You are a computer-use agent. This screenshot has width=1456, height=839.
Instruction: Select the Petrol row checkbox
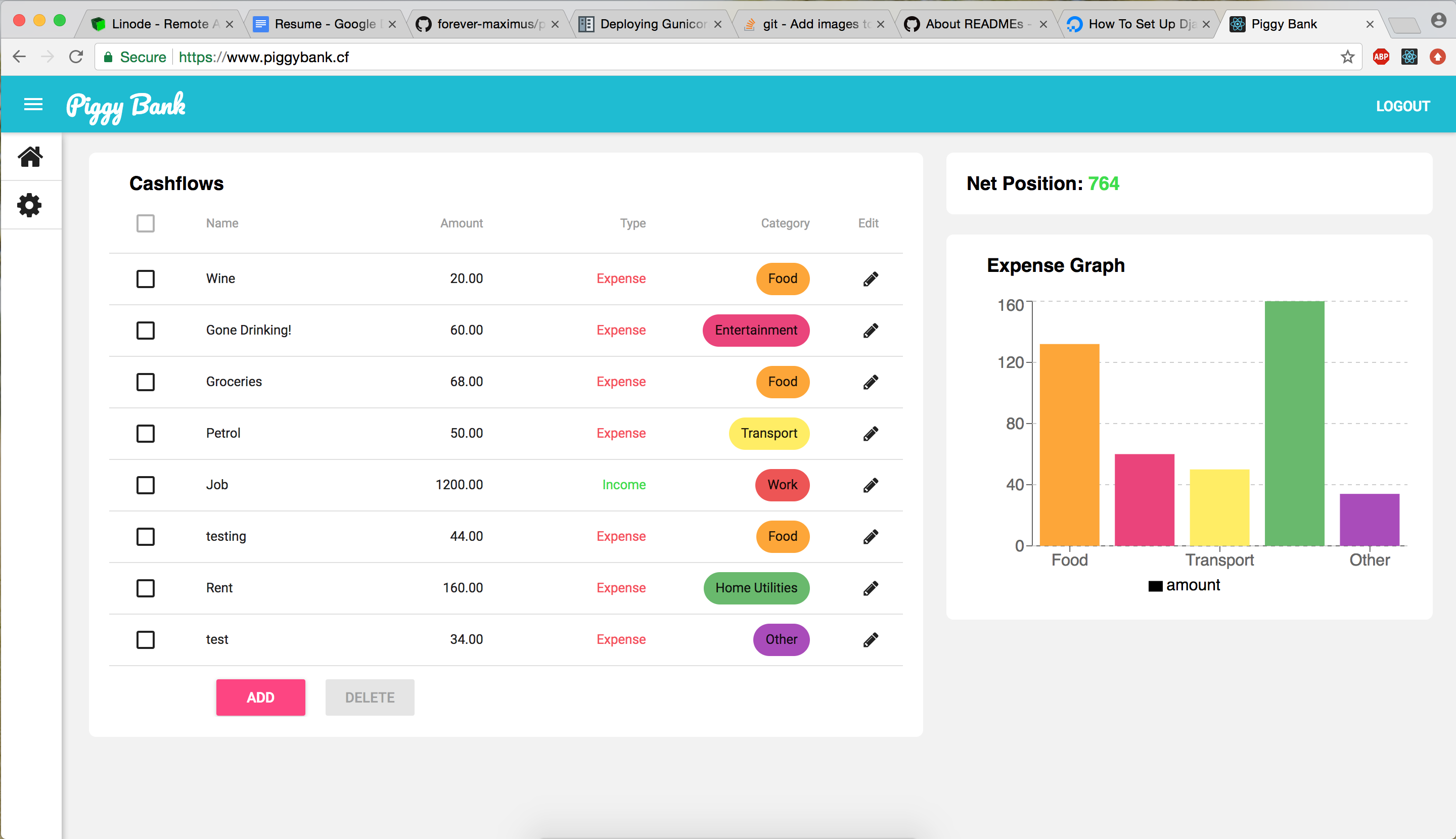point(145,433)
